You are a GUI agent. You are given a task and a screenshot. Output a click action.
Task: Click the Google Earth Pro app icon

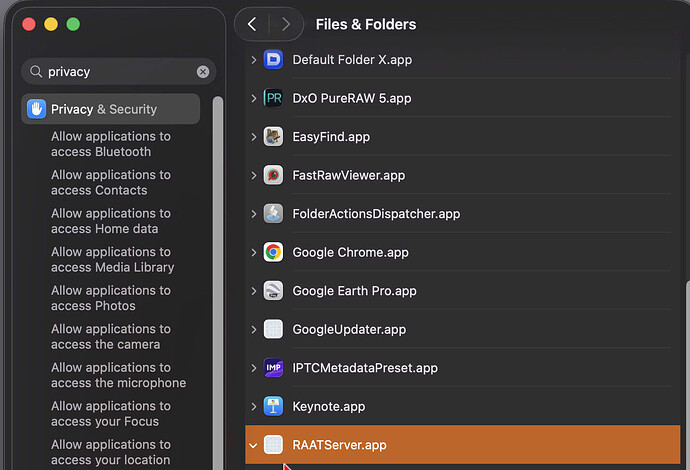coord(273,291)
